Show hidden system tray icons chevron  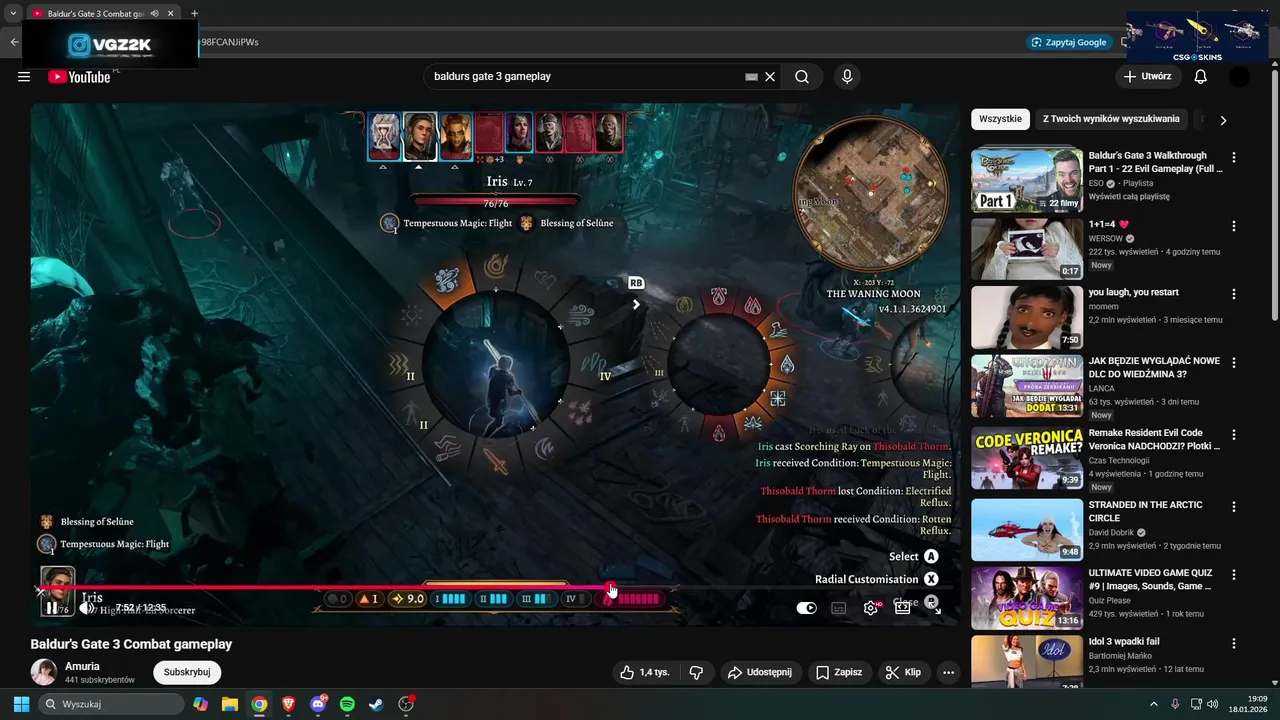(1153, 704)
